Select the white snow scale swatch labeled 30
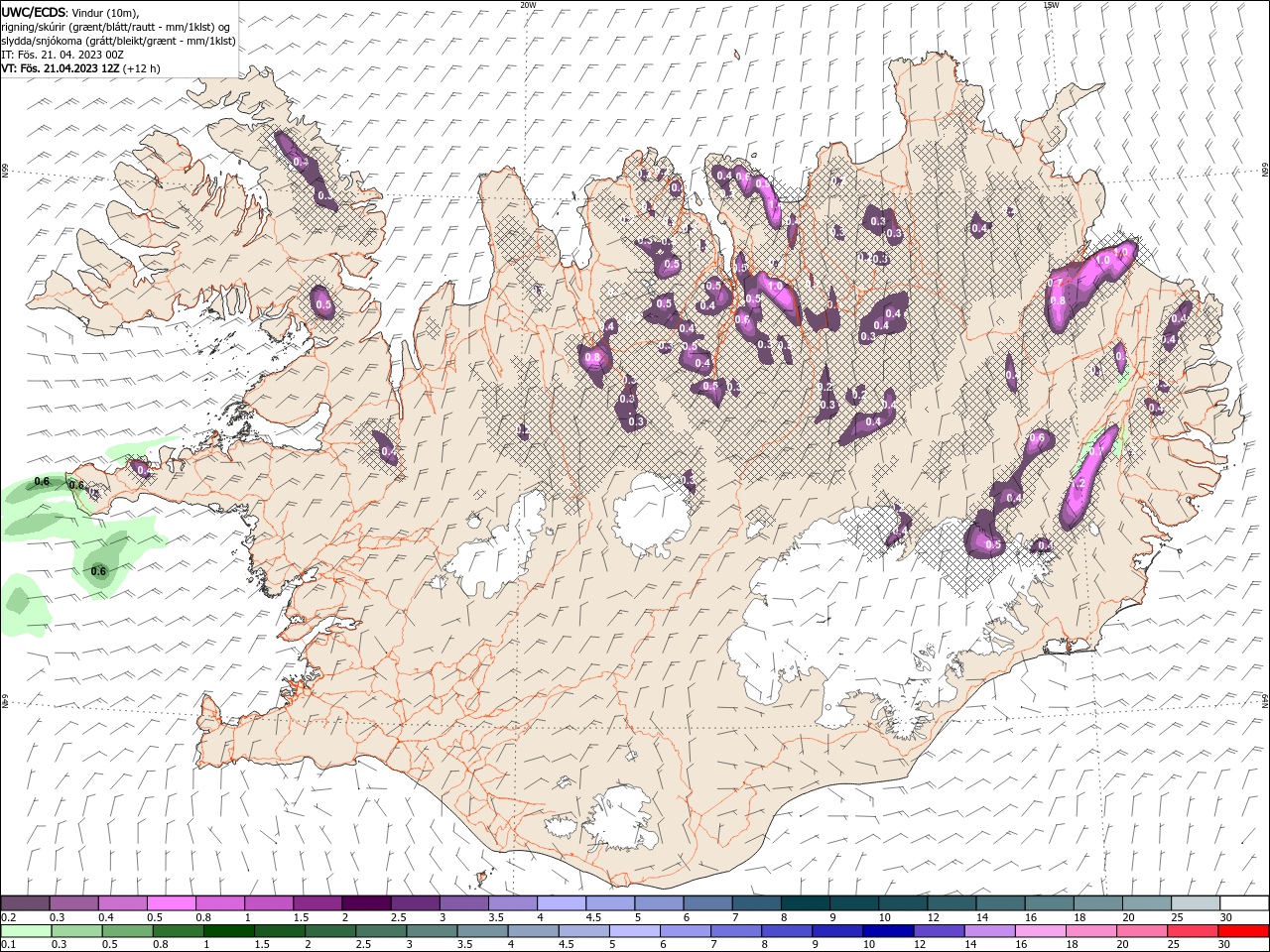 pyautogui.click(x=1244, y=903)
